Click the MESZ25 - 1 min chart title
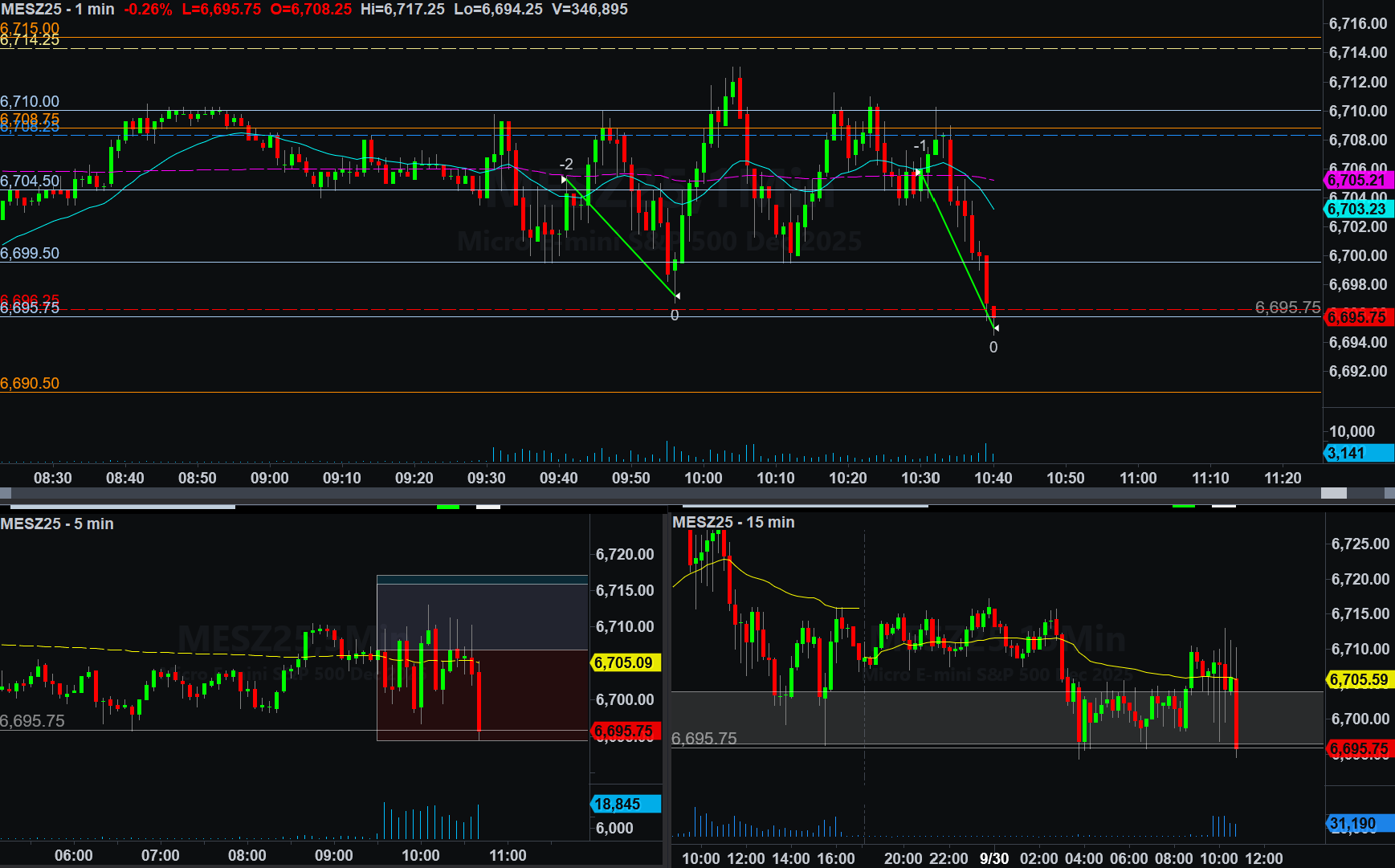The width and height of the screenshot is (1395, 868). 57,10
